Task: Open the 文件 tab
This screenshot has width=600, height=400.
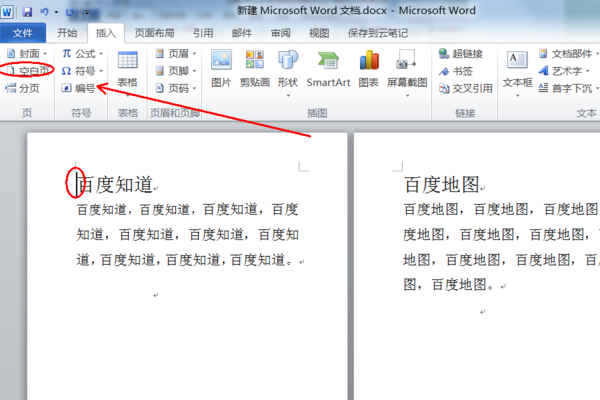Action: pos(23,33)
